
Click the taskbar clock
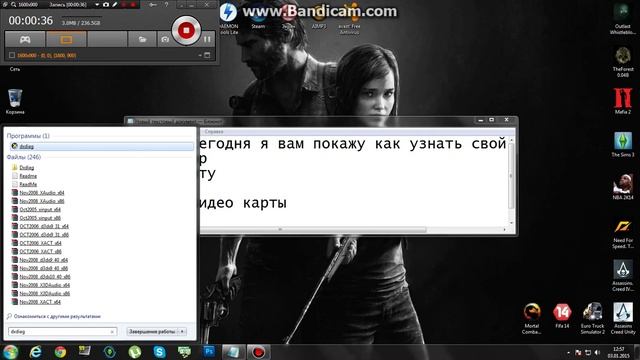point(619,352)
